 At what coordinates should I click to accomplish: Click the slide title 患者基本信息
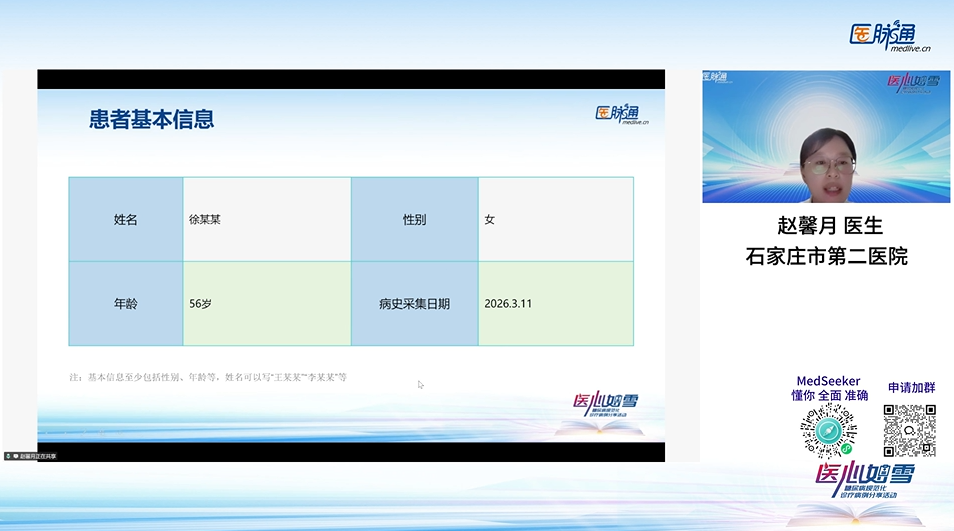[151, 119]
